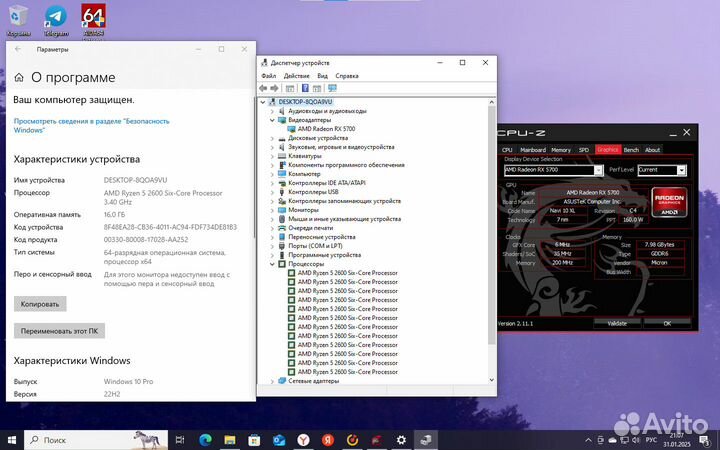Collapse the DESKTOP-8QOA9VU root node arrow
This screenshot has height=450, width=720.
[x=263, y=102]
